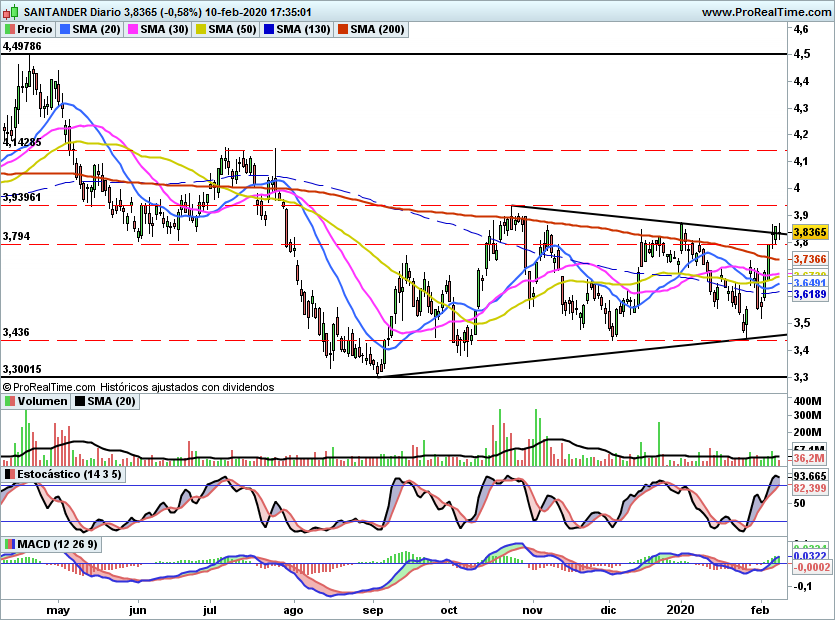Viewport: 835px width, 620px height.
Task: Open the Estocástico (14 3 5) label
Action: pos(69,474)
